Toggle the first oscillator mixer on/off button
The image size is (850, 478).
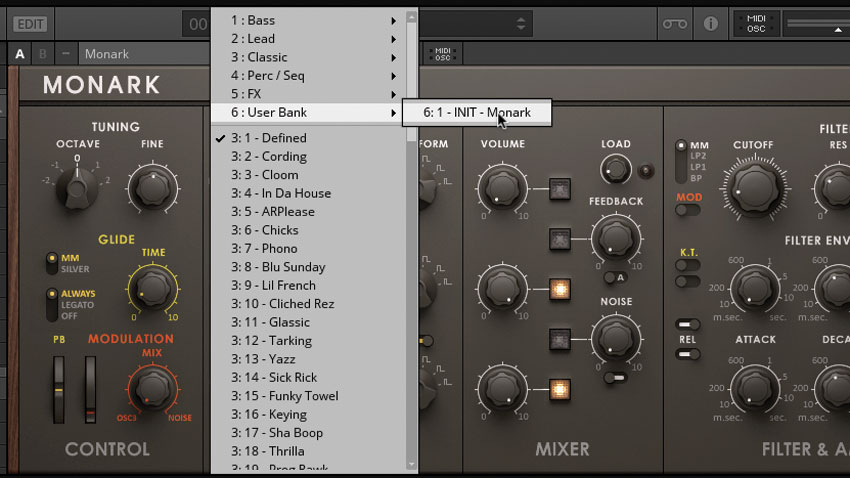[560, 189]
